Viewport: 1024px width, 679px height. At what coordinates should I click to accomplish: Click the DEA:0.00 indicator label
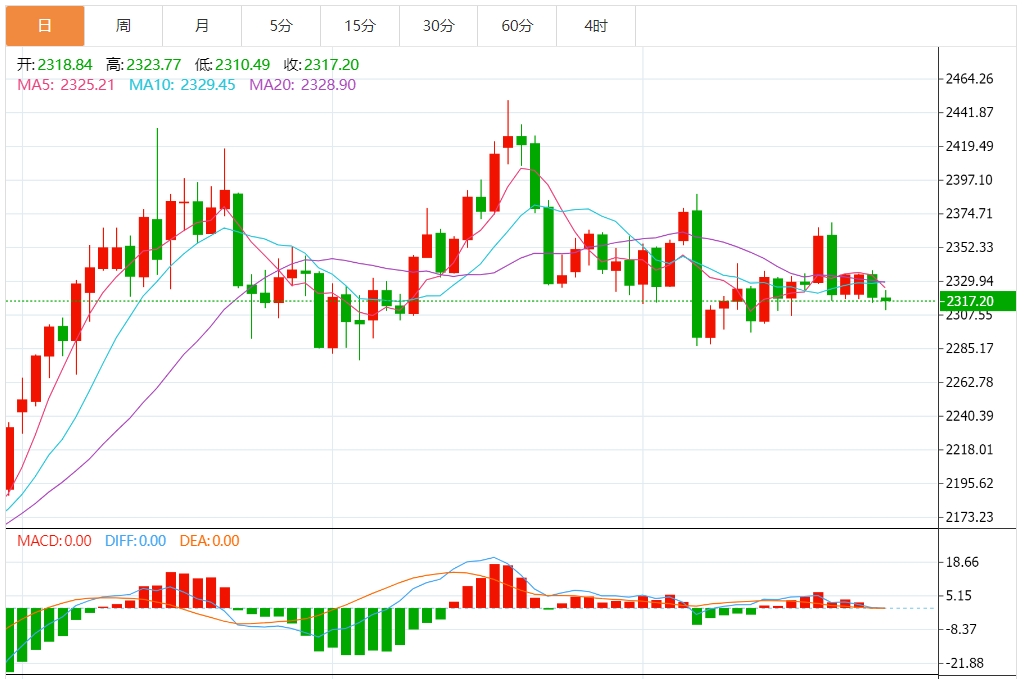click(x=210, y=541)
